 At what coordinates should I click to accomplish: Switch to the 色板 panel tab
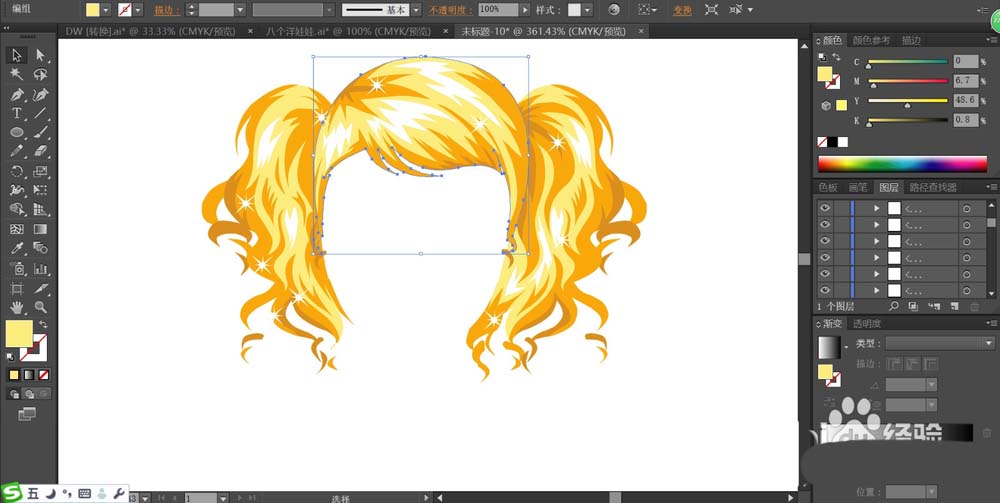coord(828,187)
